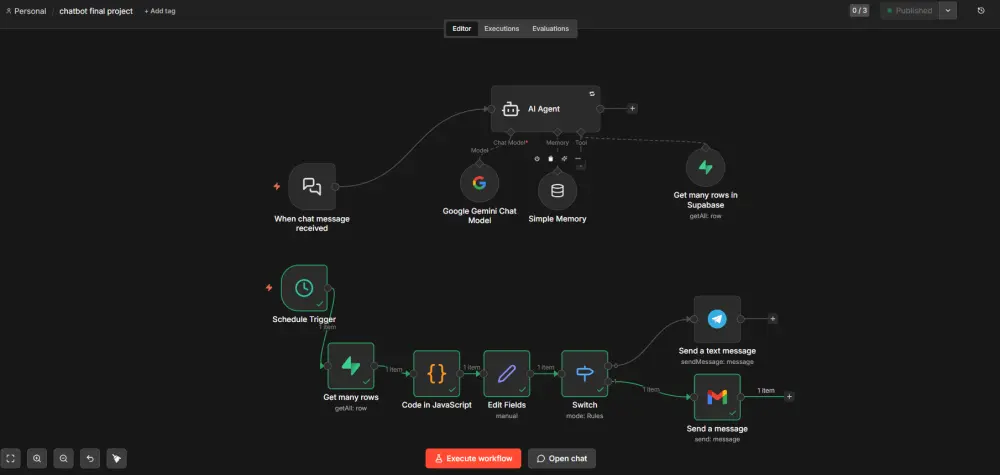Select the Schedule Trigger node

(x=304, y=288)
